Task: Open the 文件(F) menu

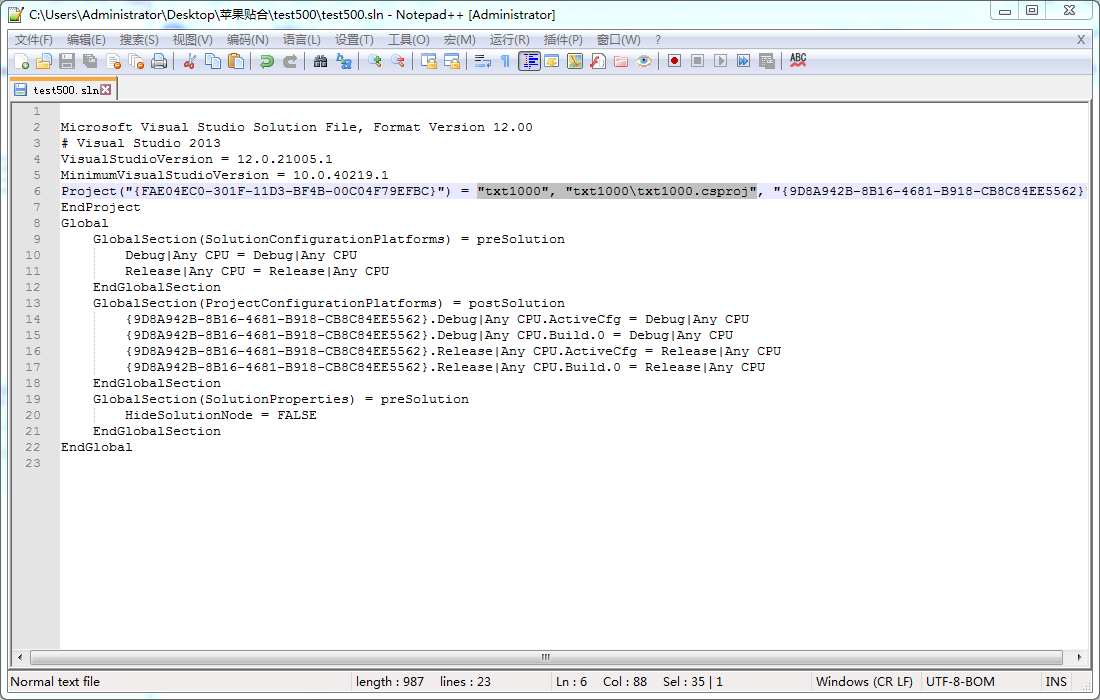Action: coord(34,40)
